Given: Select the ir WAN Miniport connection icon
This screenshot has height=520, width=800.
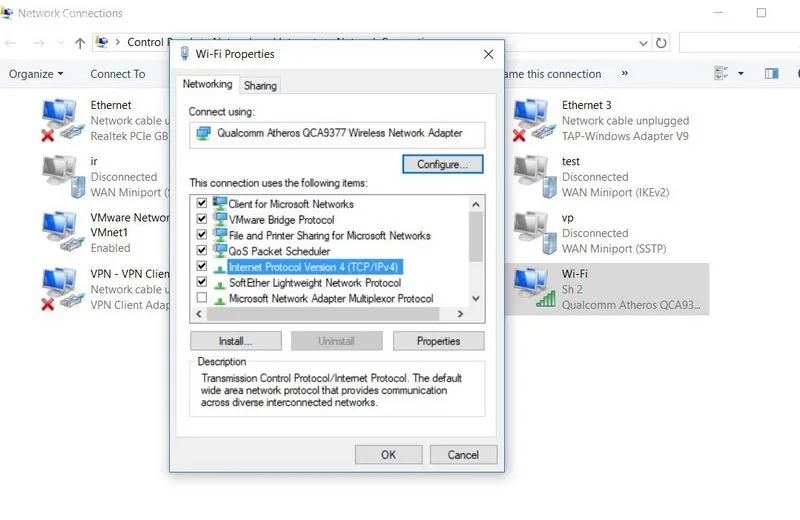Looking at the screenshot, I should pos(63,177).
